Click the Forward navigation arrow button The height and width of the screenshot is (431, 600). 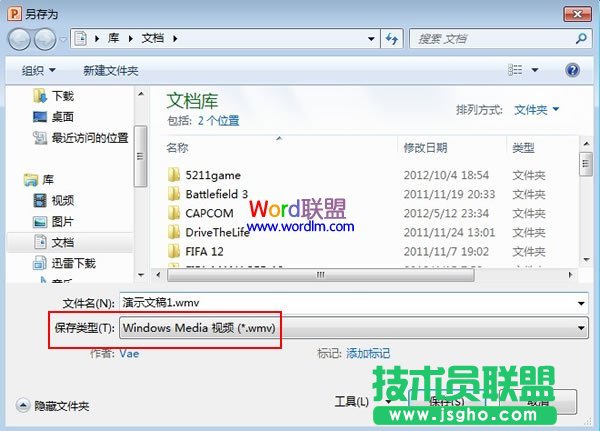point(45,39)
